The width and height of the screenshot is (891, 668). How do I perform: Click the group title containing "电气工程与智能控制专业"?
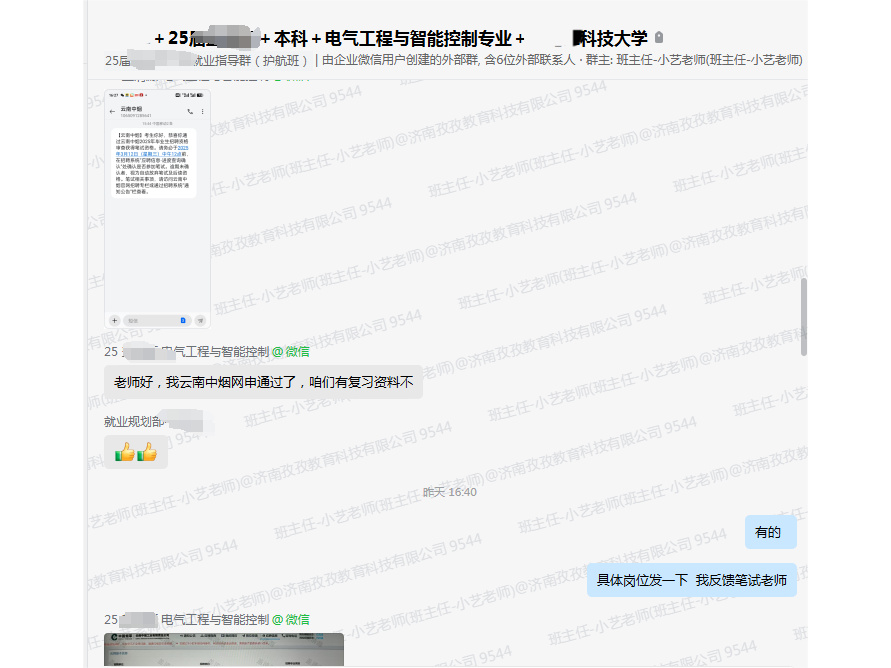(x=400, y=38)
